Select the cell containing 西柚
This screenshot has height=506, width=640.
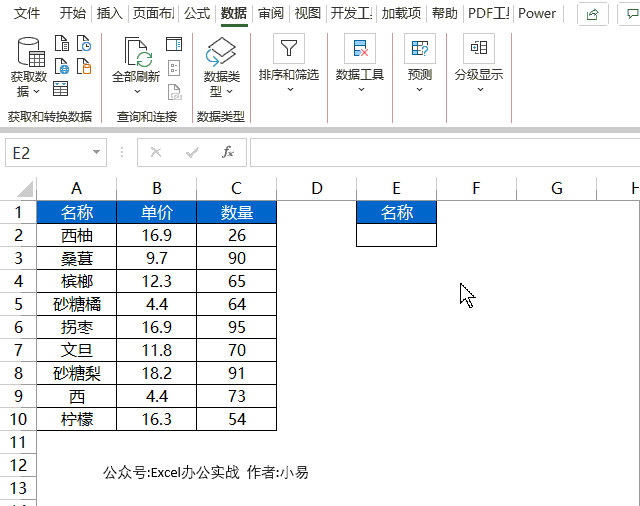point(76,235)
